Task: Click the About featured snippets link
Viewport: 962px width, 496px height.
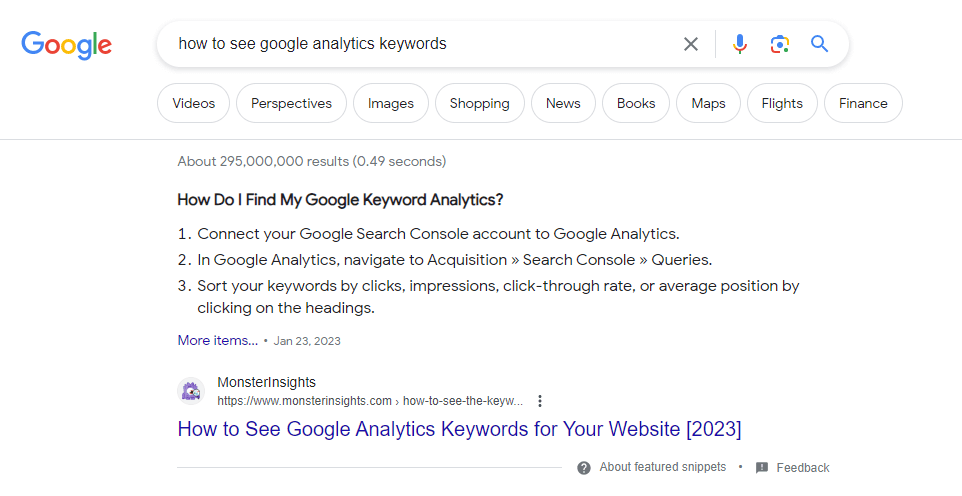Action: (663, 467)
